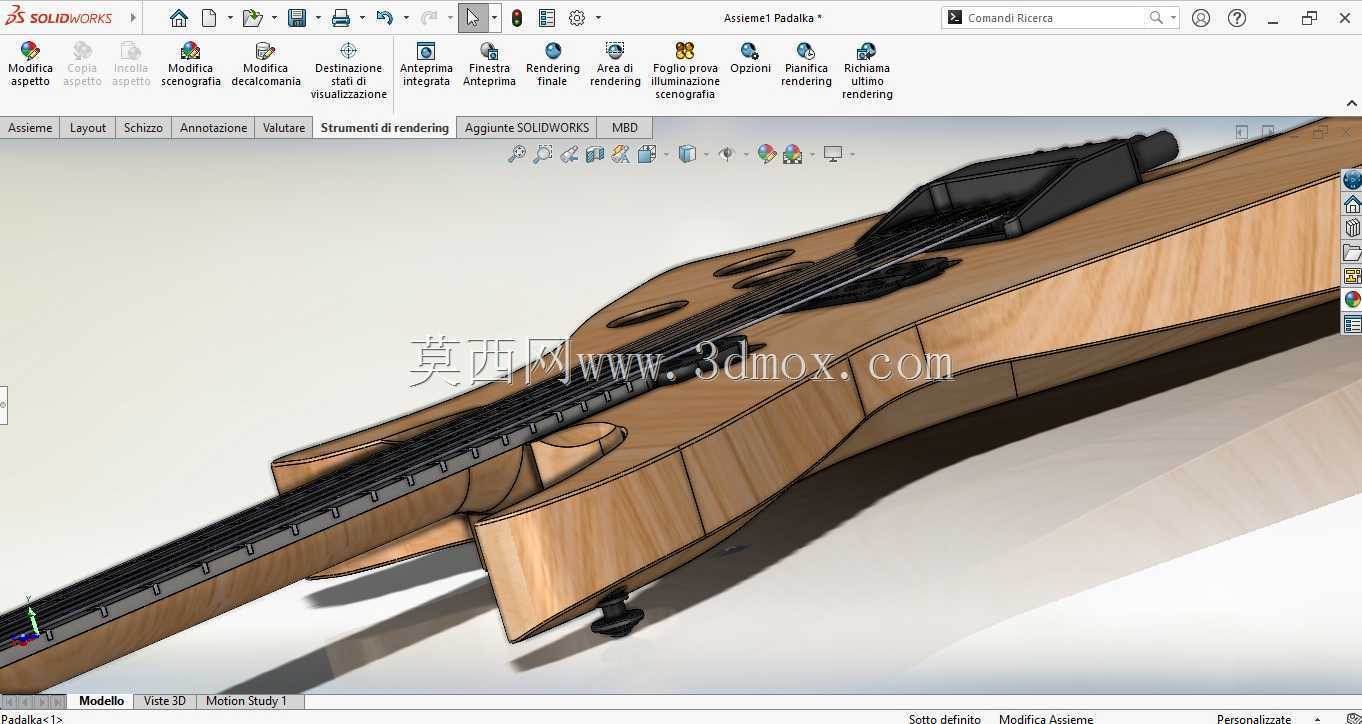Image resolution: width=1362 pixels, height=724 pixels.
Task: Click the Modifica scenografia tool
Action: click(x=190, y=64)
